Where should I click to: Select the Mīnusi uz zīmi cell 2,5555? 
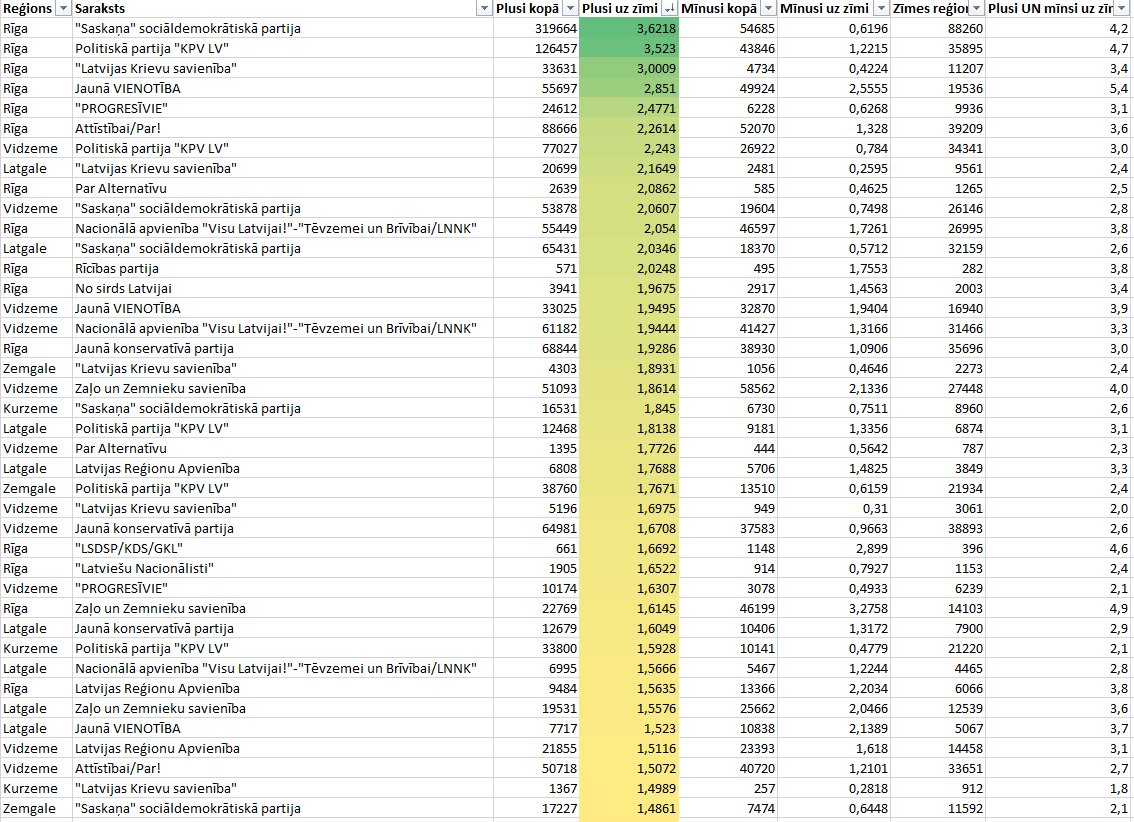tap(834, 88)
